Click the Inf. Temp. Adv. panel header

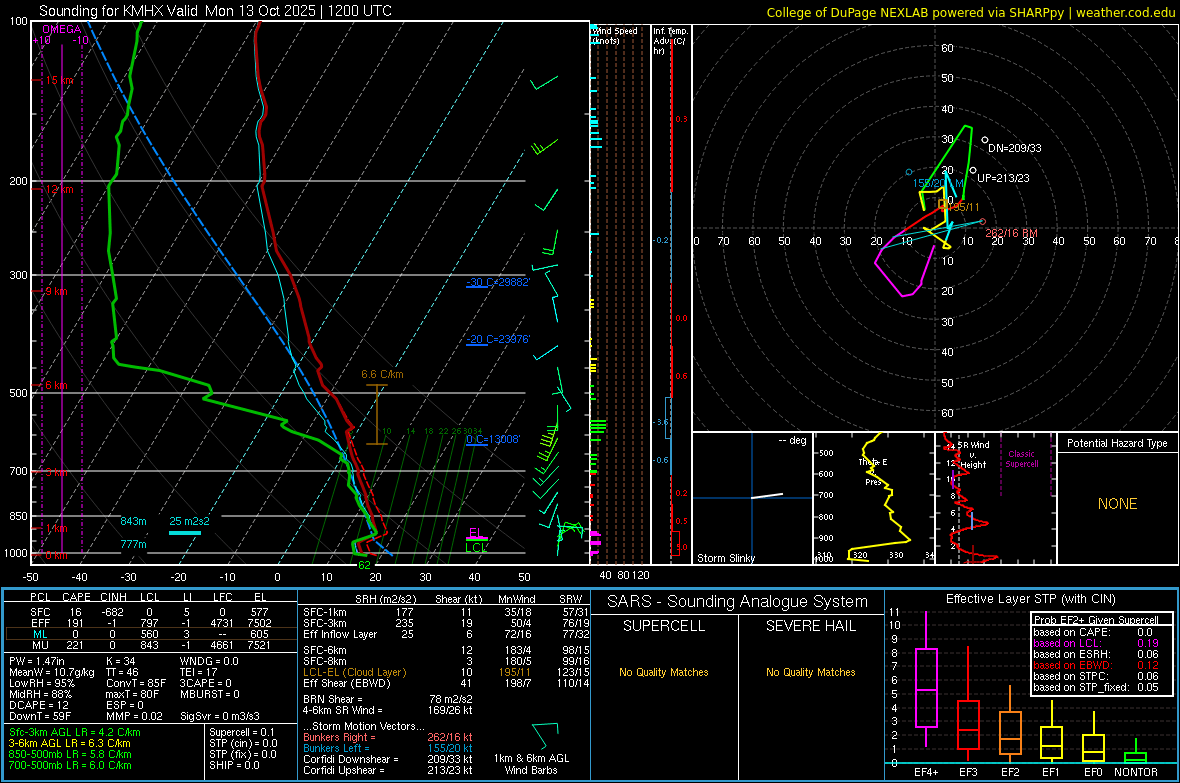click(x=670, y=41)
